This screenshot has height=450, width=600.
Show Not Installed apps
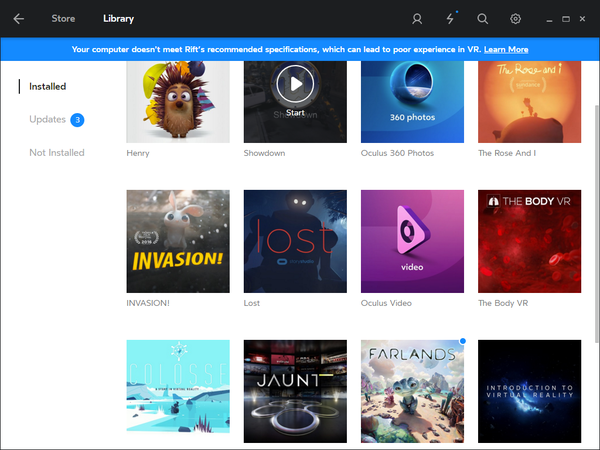[57, 153]
